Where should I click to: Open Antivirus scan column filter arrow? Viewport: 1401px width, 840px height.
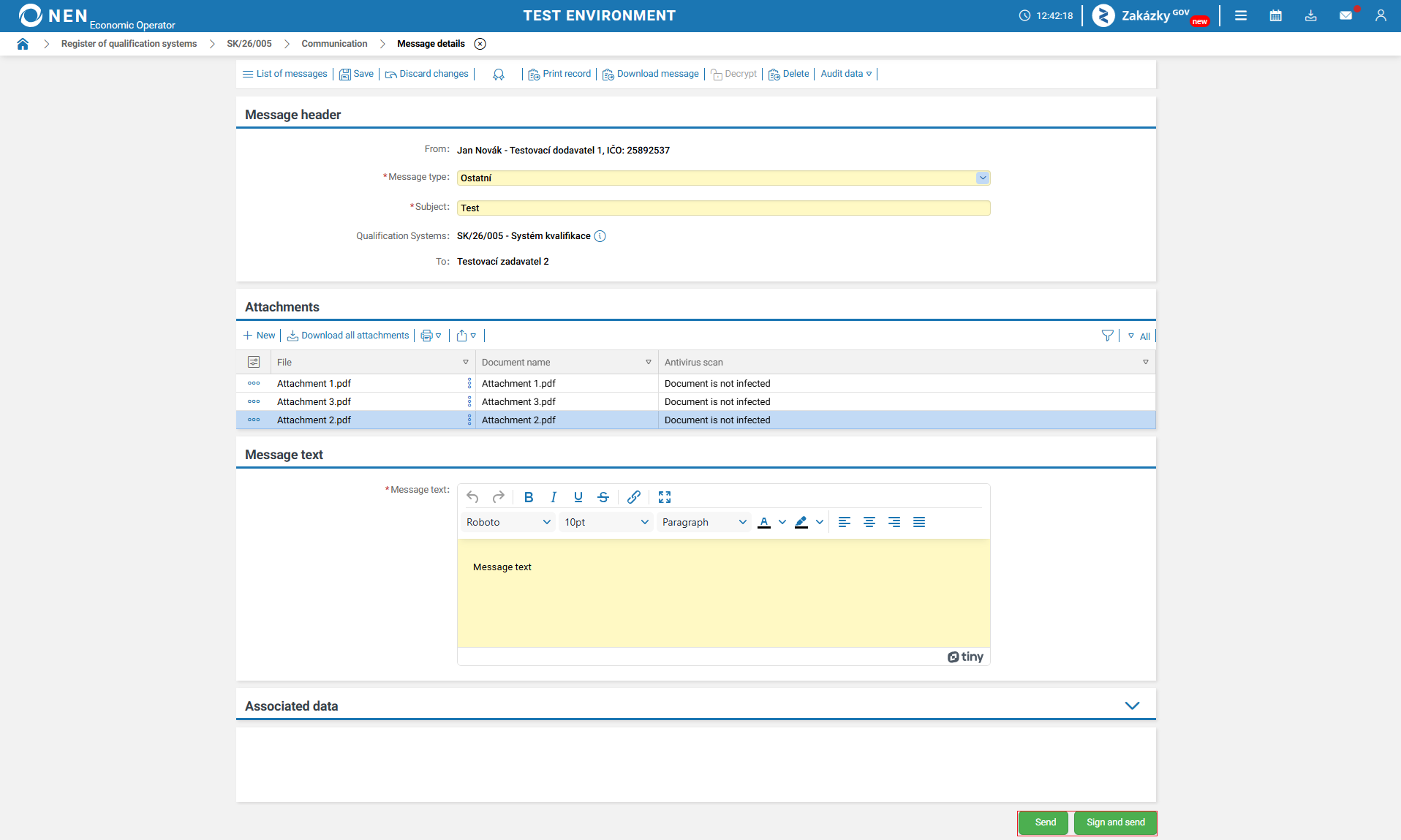click(1146, 362)
